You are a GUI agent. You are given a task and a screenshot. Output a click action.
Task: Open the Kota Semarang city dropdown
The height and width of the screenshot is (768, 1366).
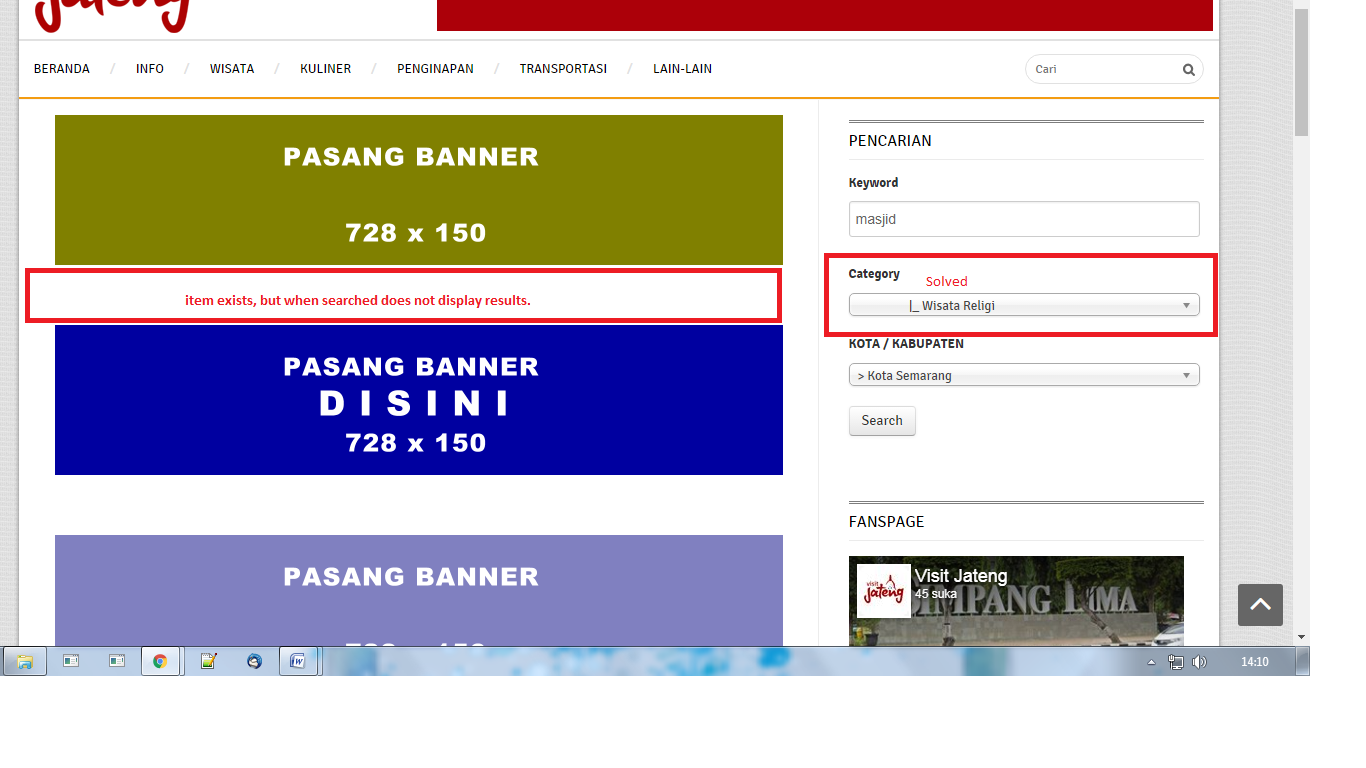(x=1023, y=375)
